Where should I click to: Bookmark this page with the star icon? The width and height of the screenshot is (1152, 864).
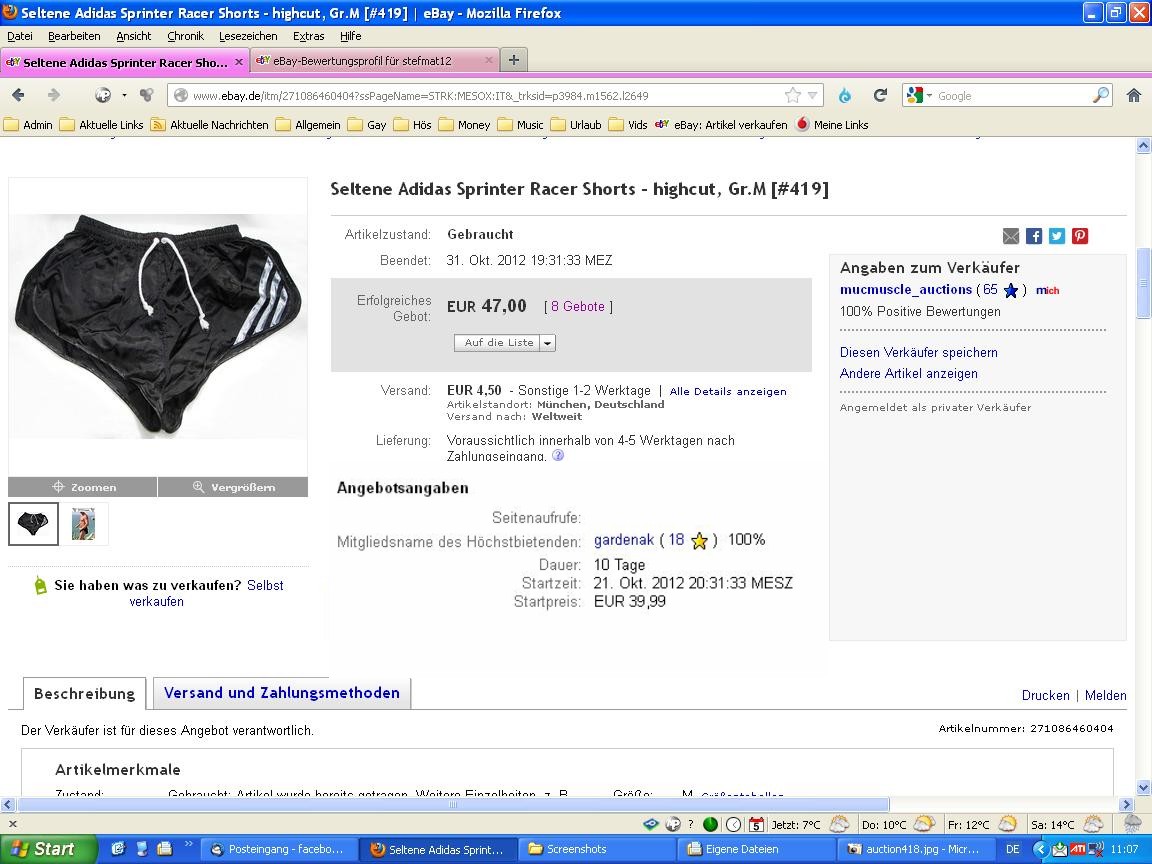point(793,95)
